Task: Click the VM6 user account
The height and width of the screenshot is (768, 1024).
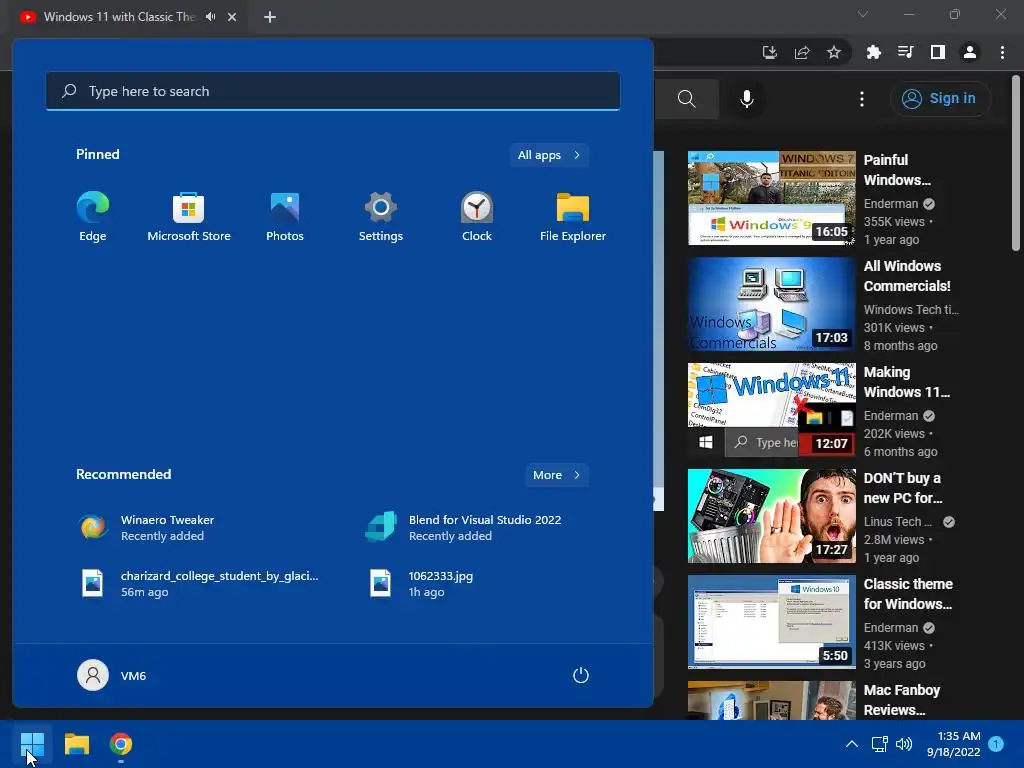Action: 112,675
